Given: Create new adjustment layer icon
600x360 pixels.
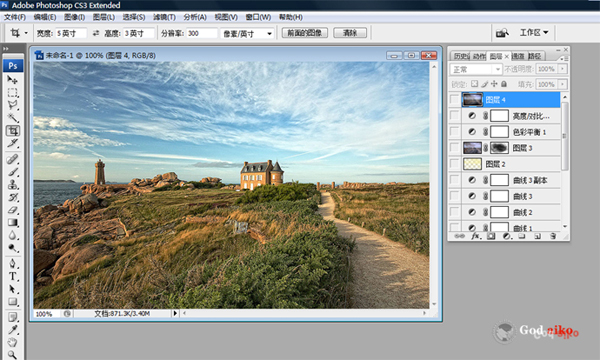Looking at the screenshot, I should (507, 236).
